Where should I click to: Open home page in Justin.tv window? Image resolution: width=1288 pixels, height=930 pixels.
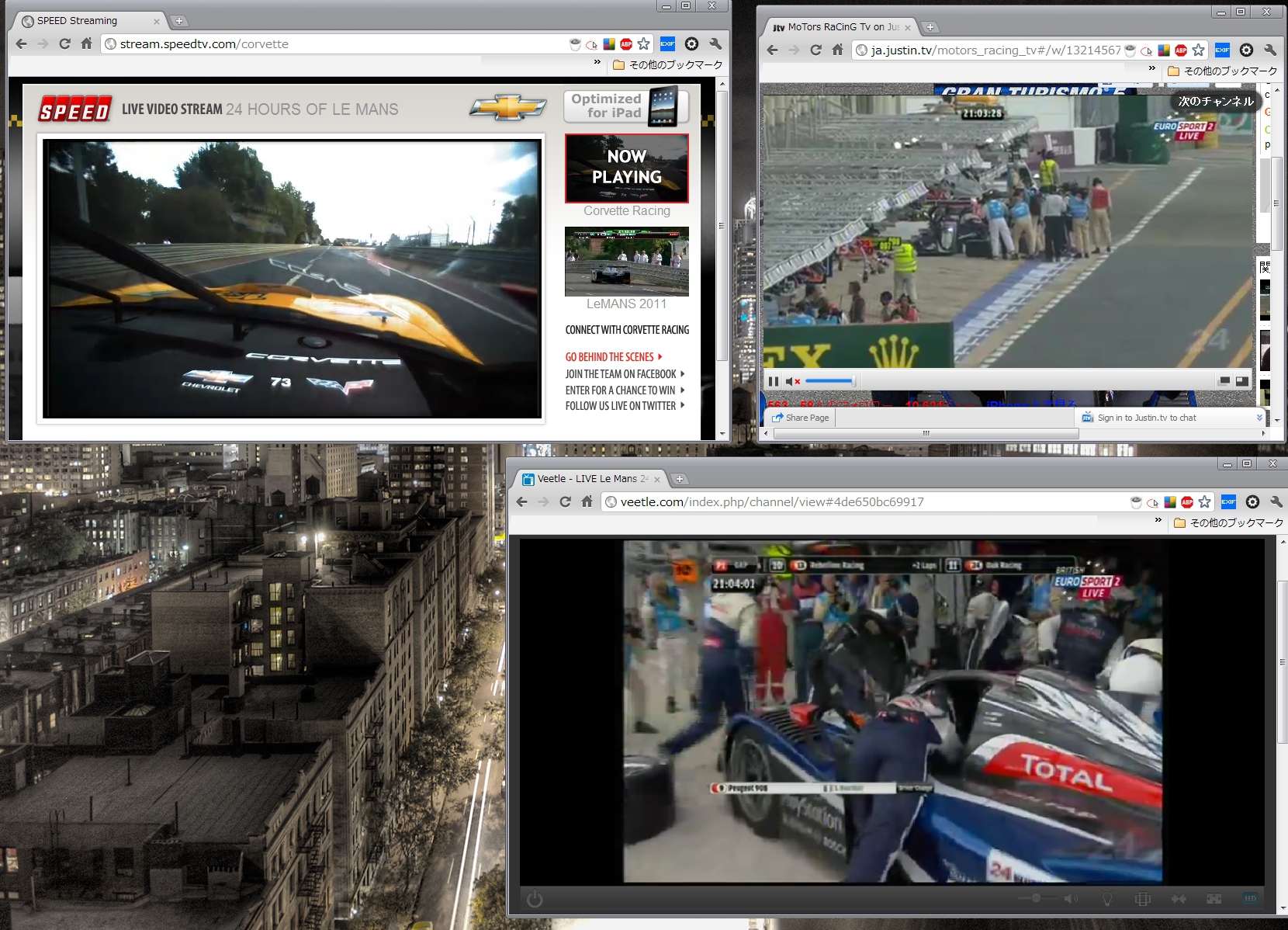point(837,50)
